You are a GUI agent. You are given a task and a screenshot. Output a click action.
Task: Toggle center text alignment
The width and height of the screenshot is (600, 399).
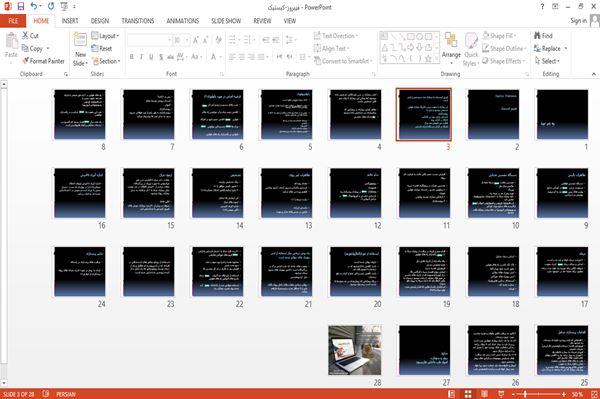(242, 57)
